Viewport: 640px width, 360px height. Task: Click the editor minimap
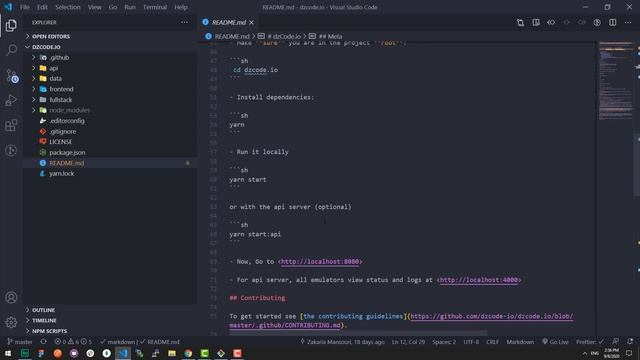pyautogui.click(x=615, y=82)
